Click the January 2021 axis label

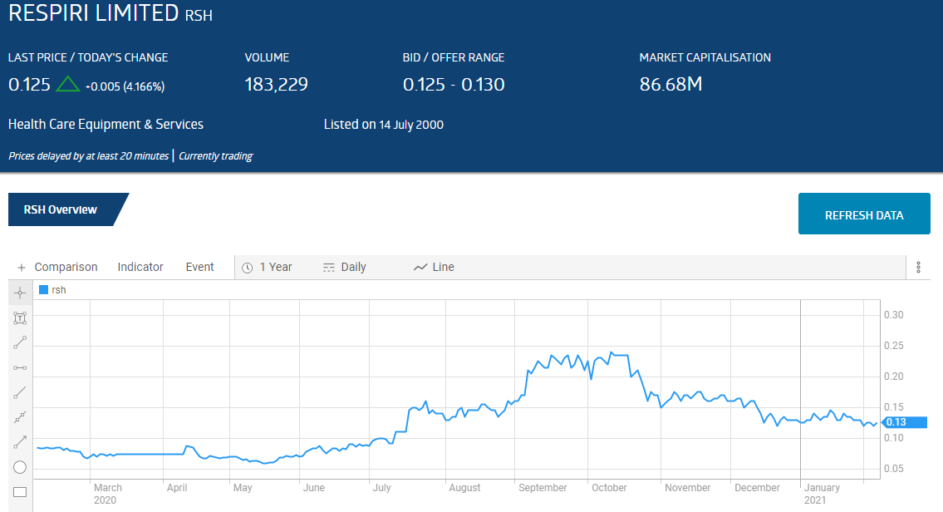(x=822, y=493)
